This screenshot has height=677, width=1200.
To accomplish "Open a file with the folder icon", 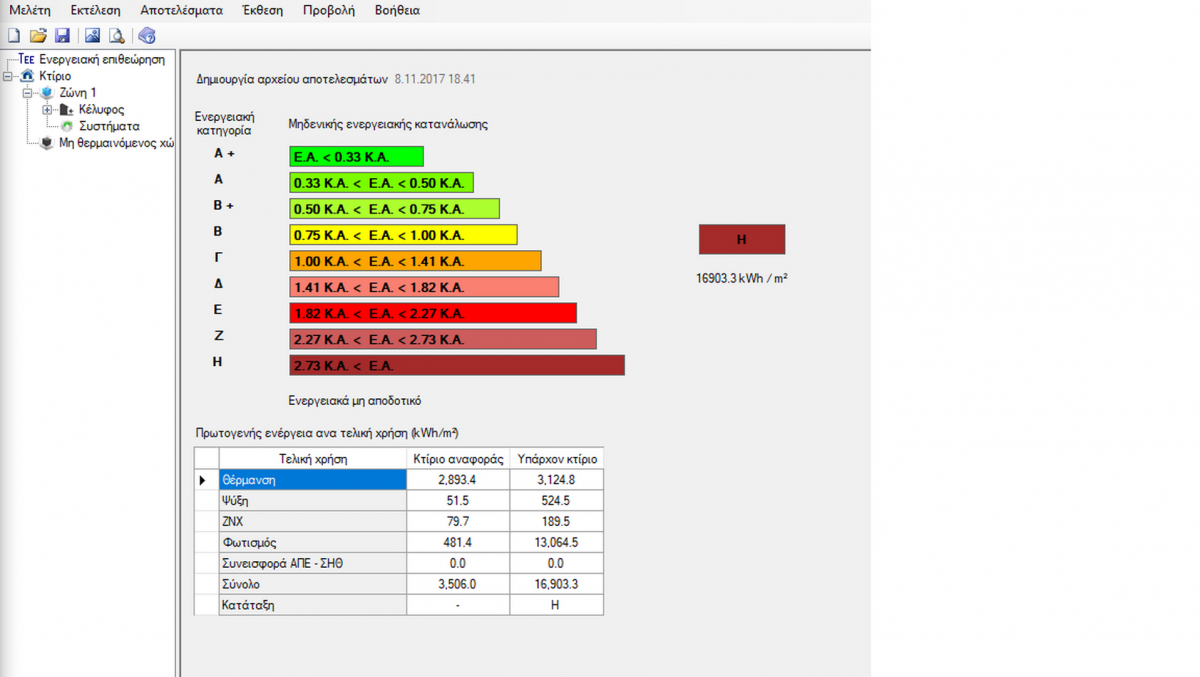I will point(38,36).
